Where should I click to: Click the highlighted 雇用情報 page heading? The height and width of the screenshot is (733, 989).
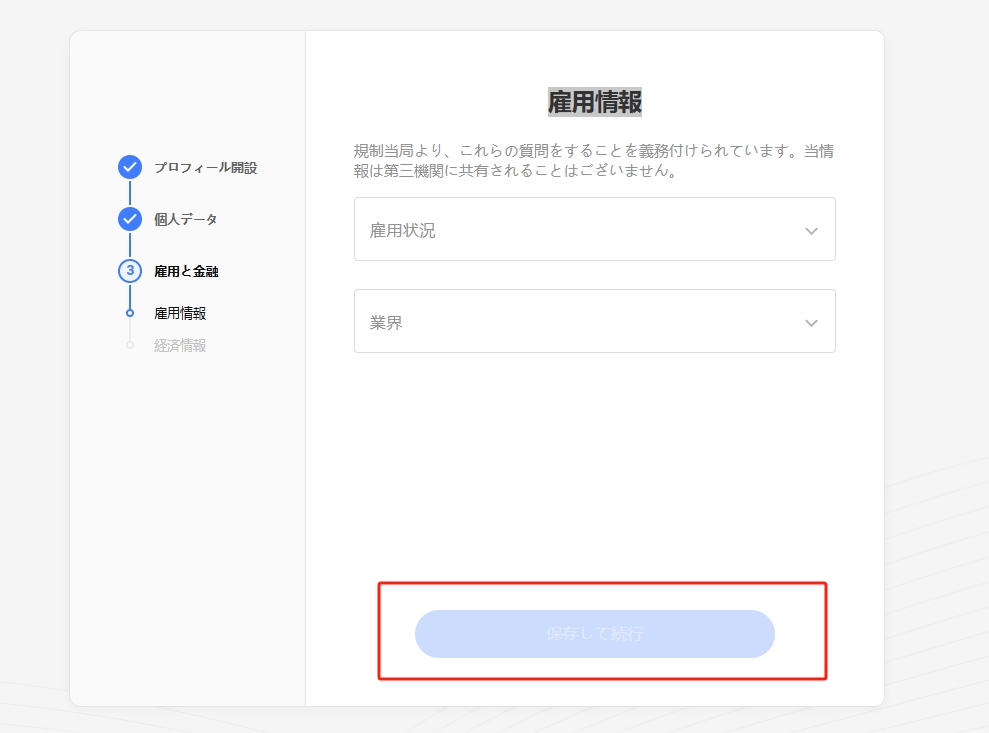point(594,102)
